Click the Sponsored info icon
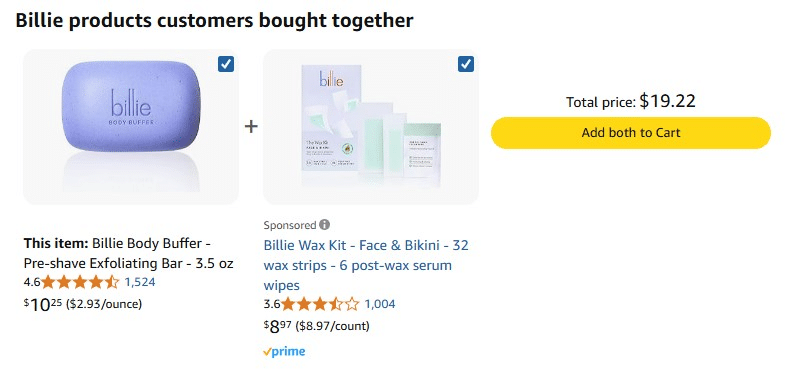 coord(324,225)
